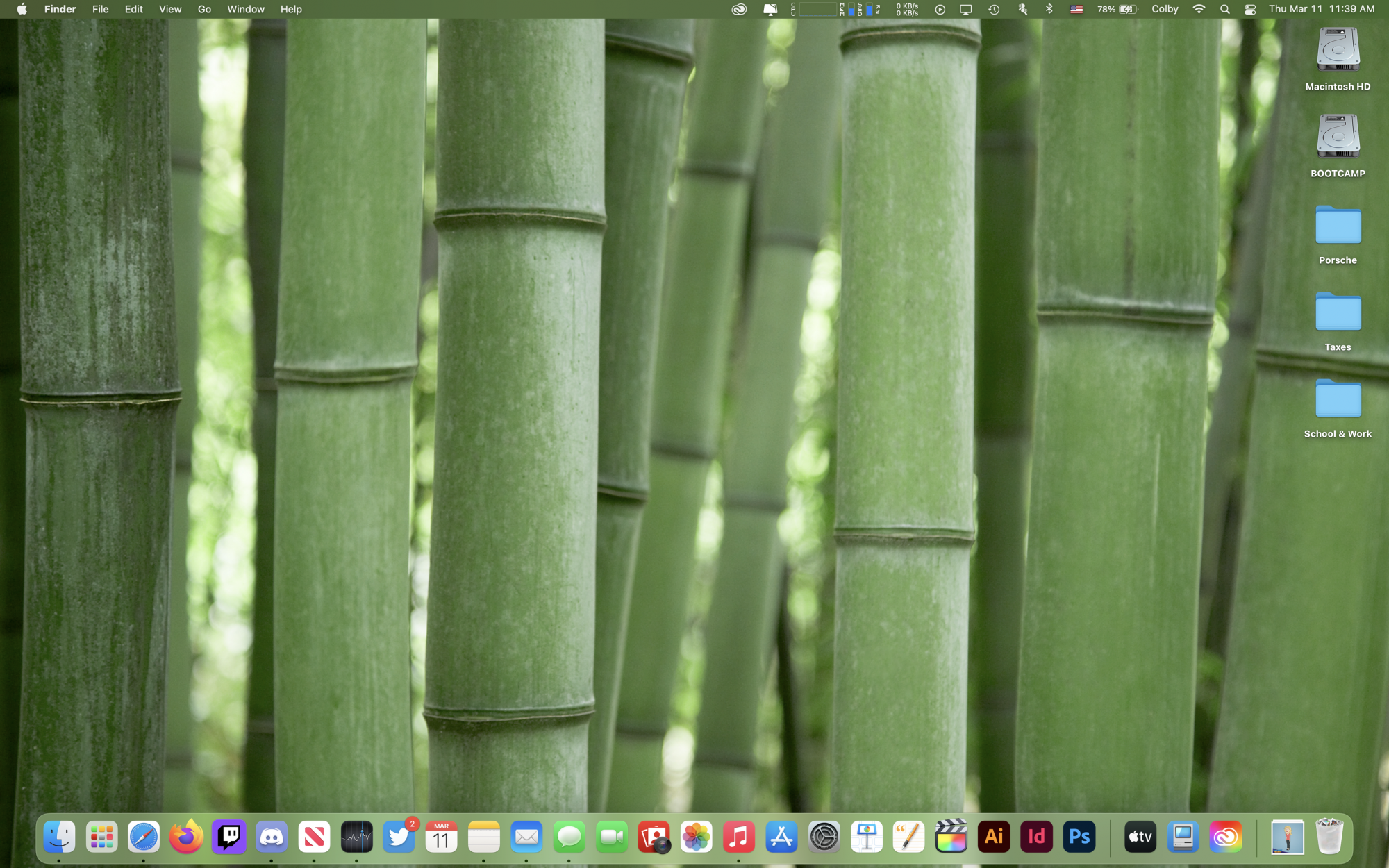The width and height of the screenshot is (1389, 868).
Task: Open Final Cut Pro dock icon
Action: [951, 837]
